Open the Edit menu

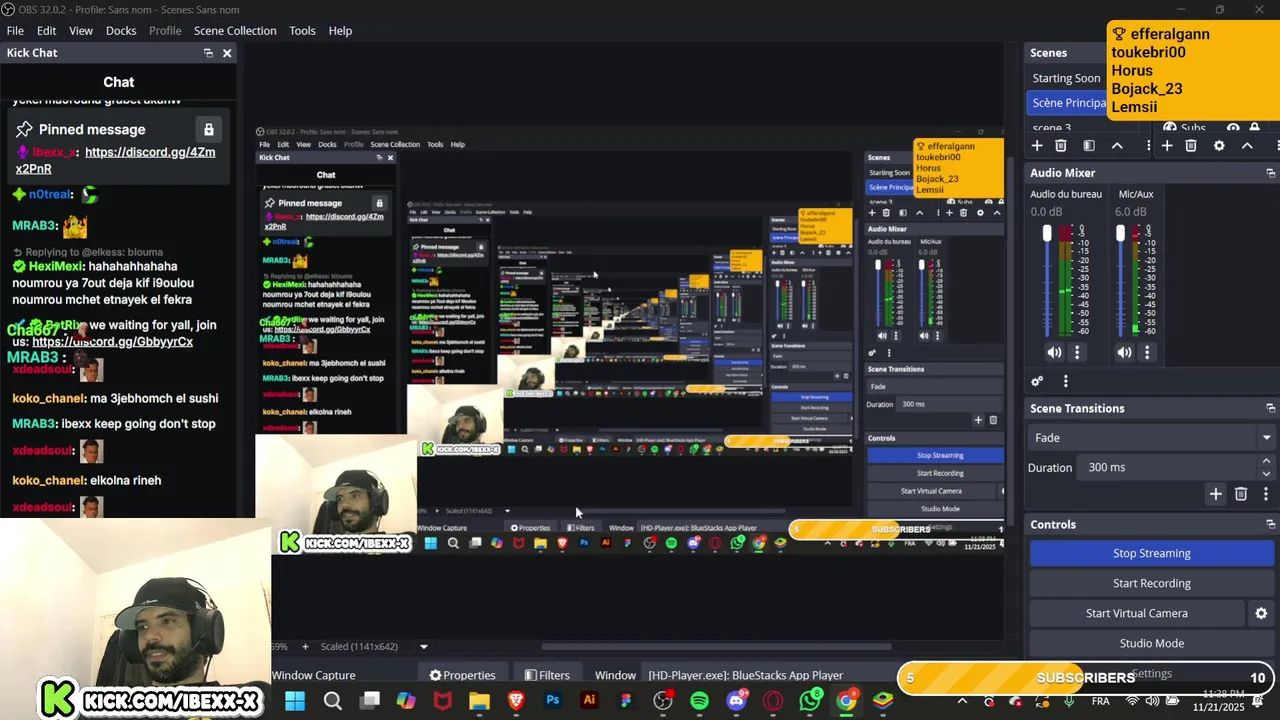pos(46,31)
